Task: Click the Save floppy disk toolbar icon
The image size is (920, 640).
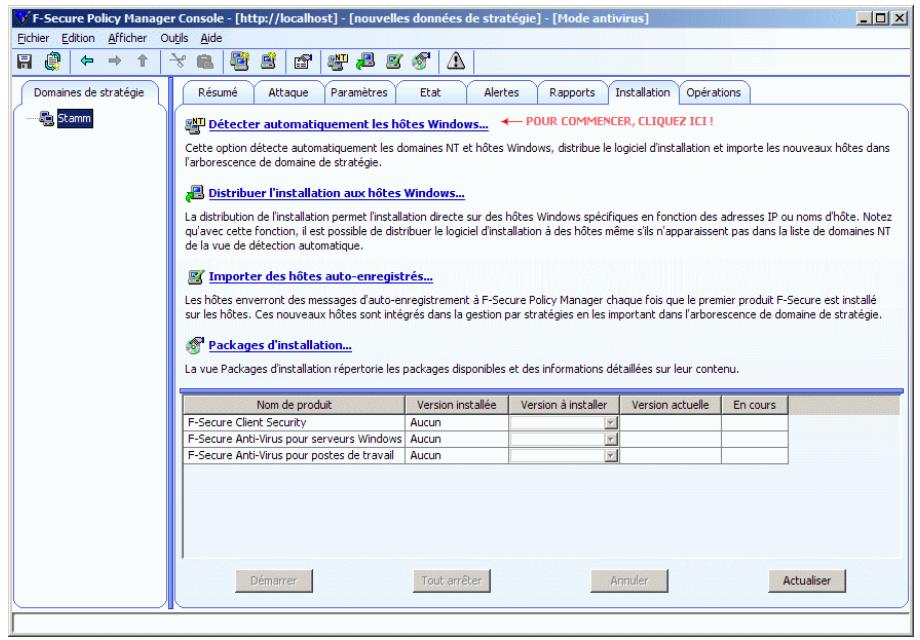Action: (x=24, y=61)
